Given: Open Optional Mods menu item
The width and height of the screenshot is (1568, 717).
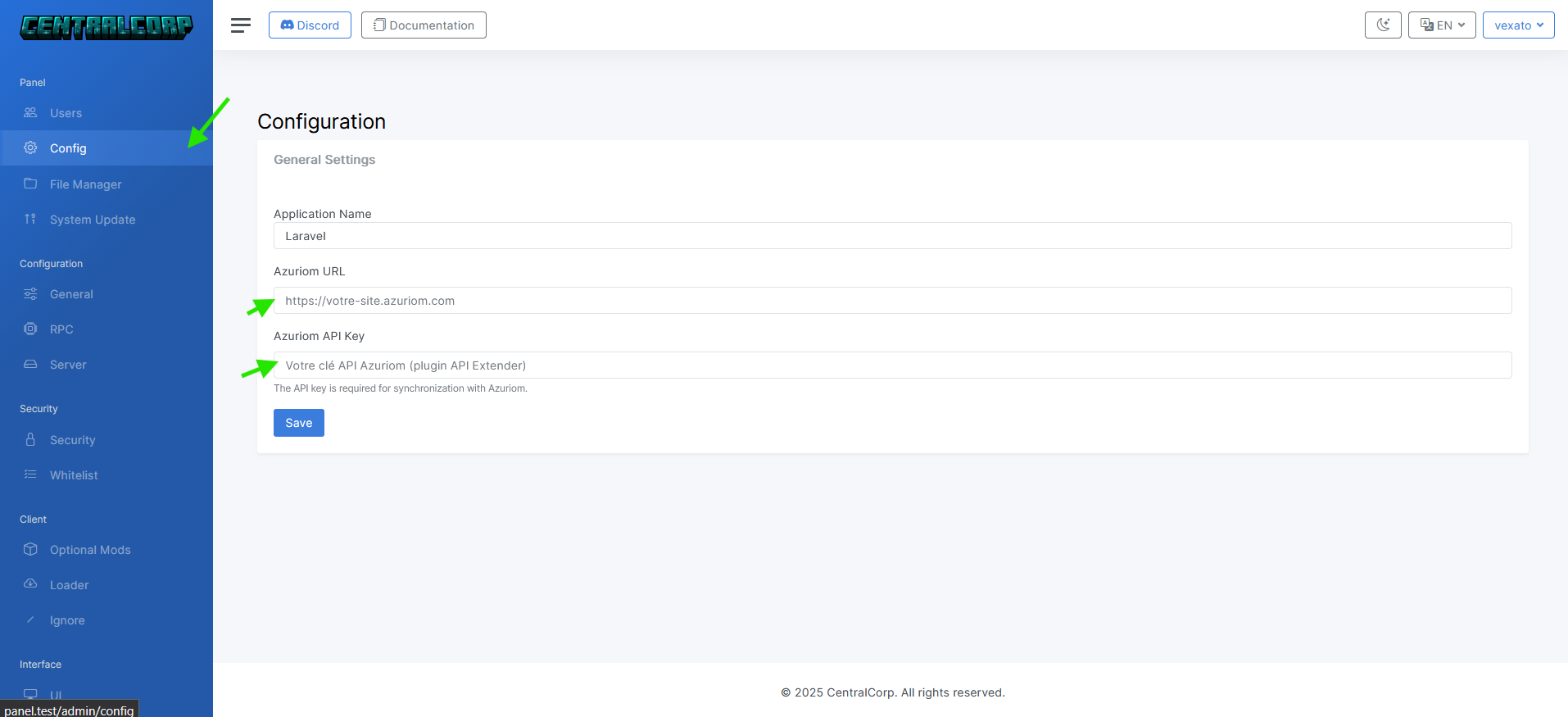Looking at the screenshot, I should coord(90,550).
